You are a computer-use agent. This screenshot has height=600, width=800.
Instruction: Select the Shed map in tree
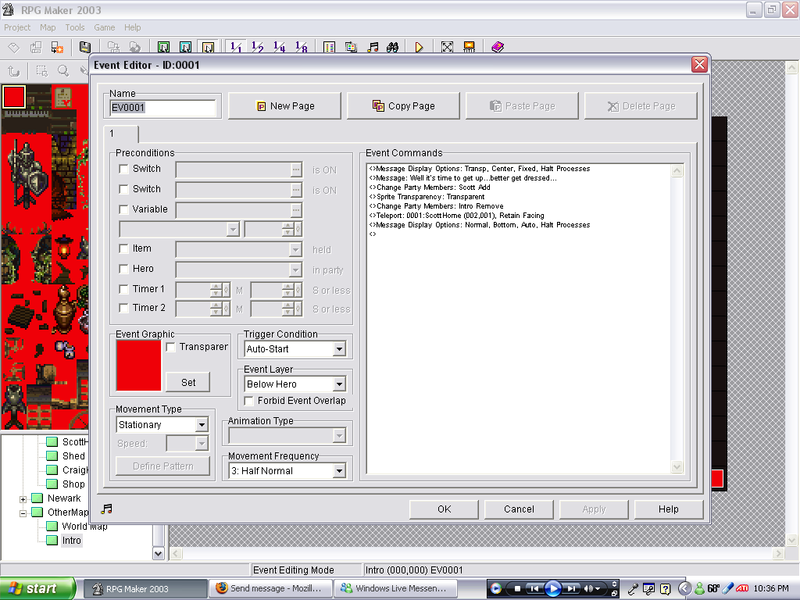tap(73, 456)
